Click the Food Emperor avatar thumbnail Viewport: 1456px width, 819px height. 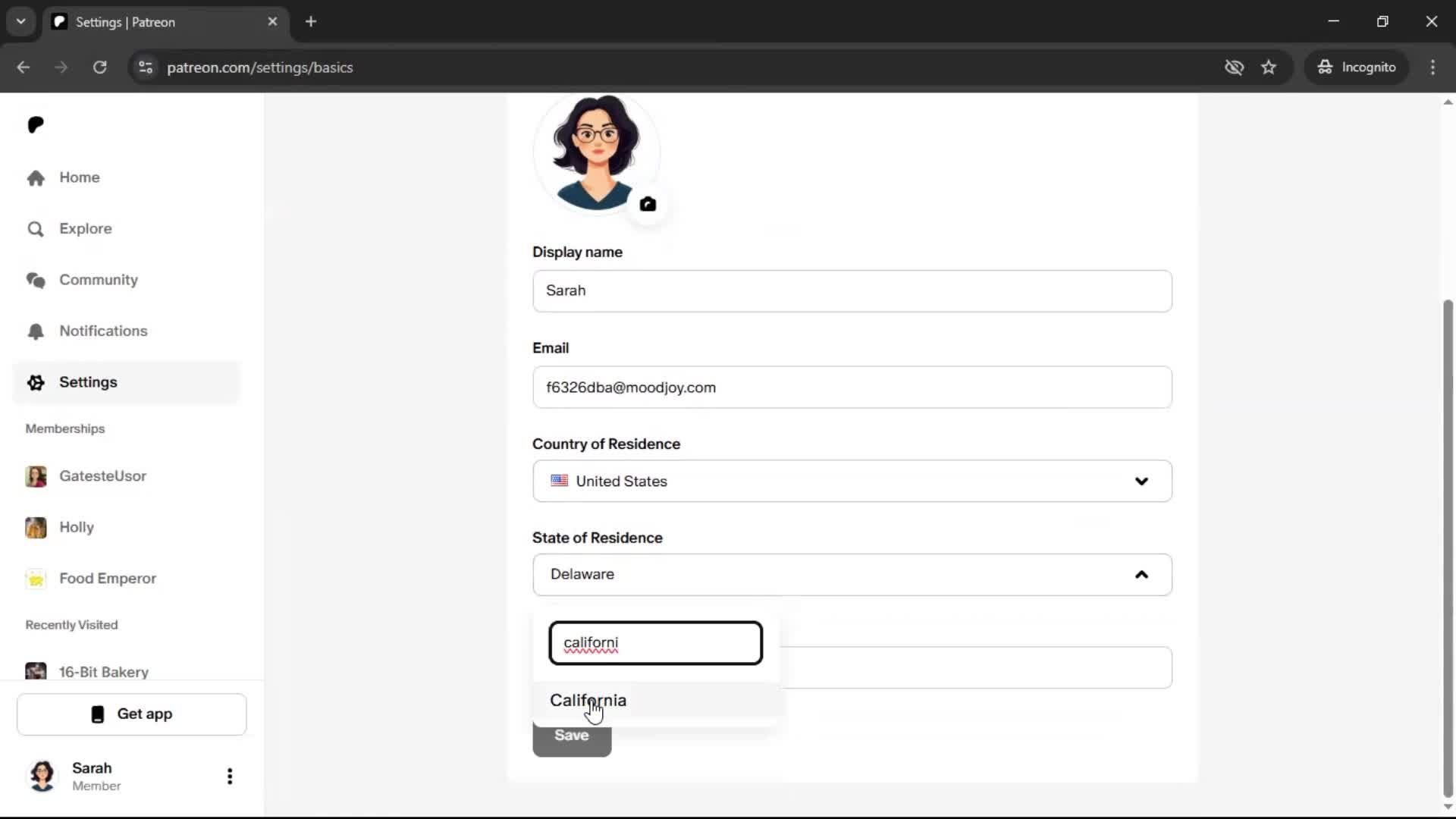[x=36, y=579]
